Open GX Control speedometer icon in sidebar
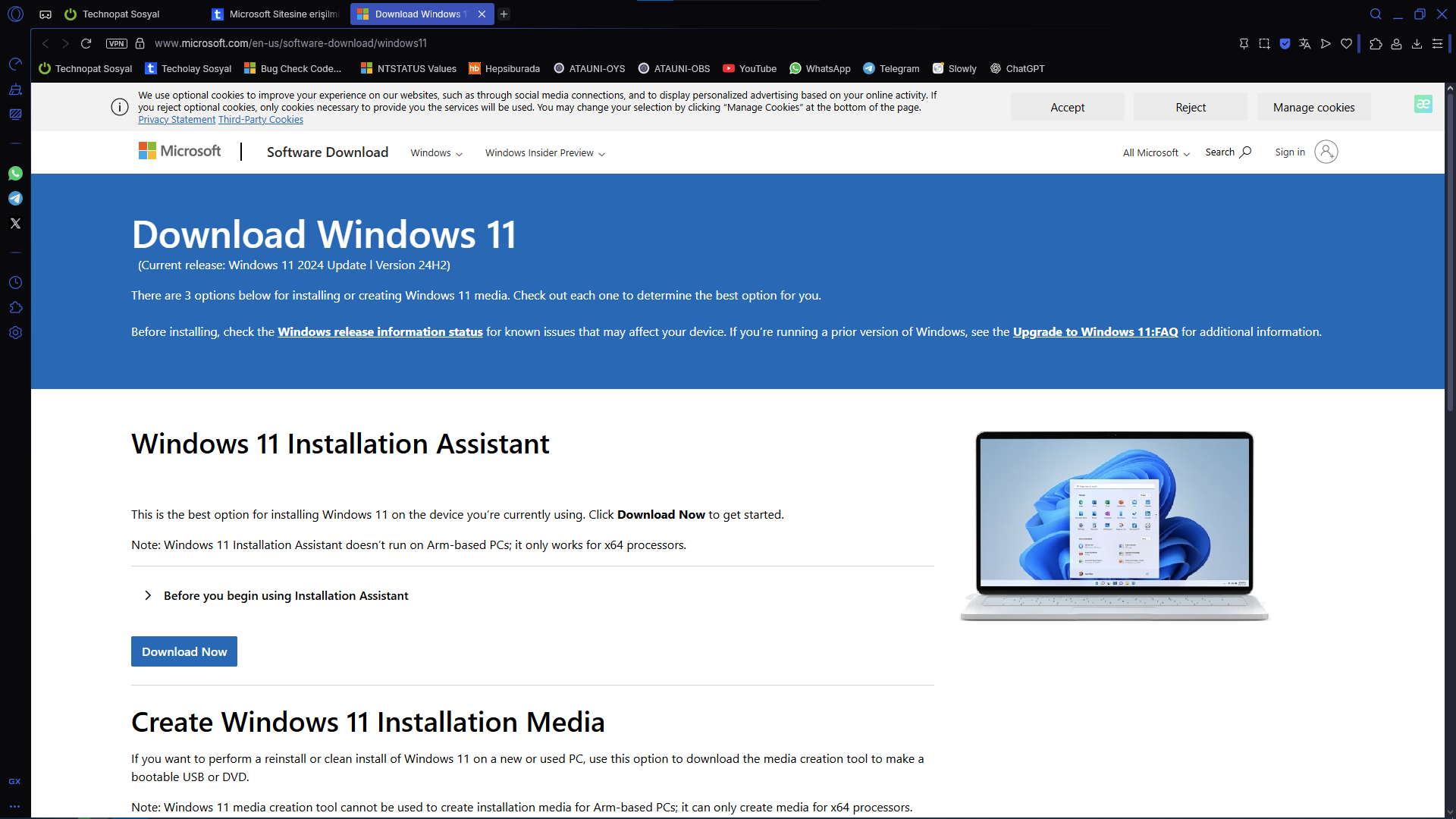Viewport: 1456px width, 819px height. tap(15, 64)
